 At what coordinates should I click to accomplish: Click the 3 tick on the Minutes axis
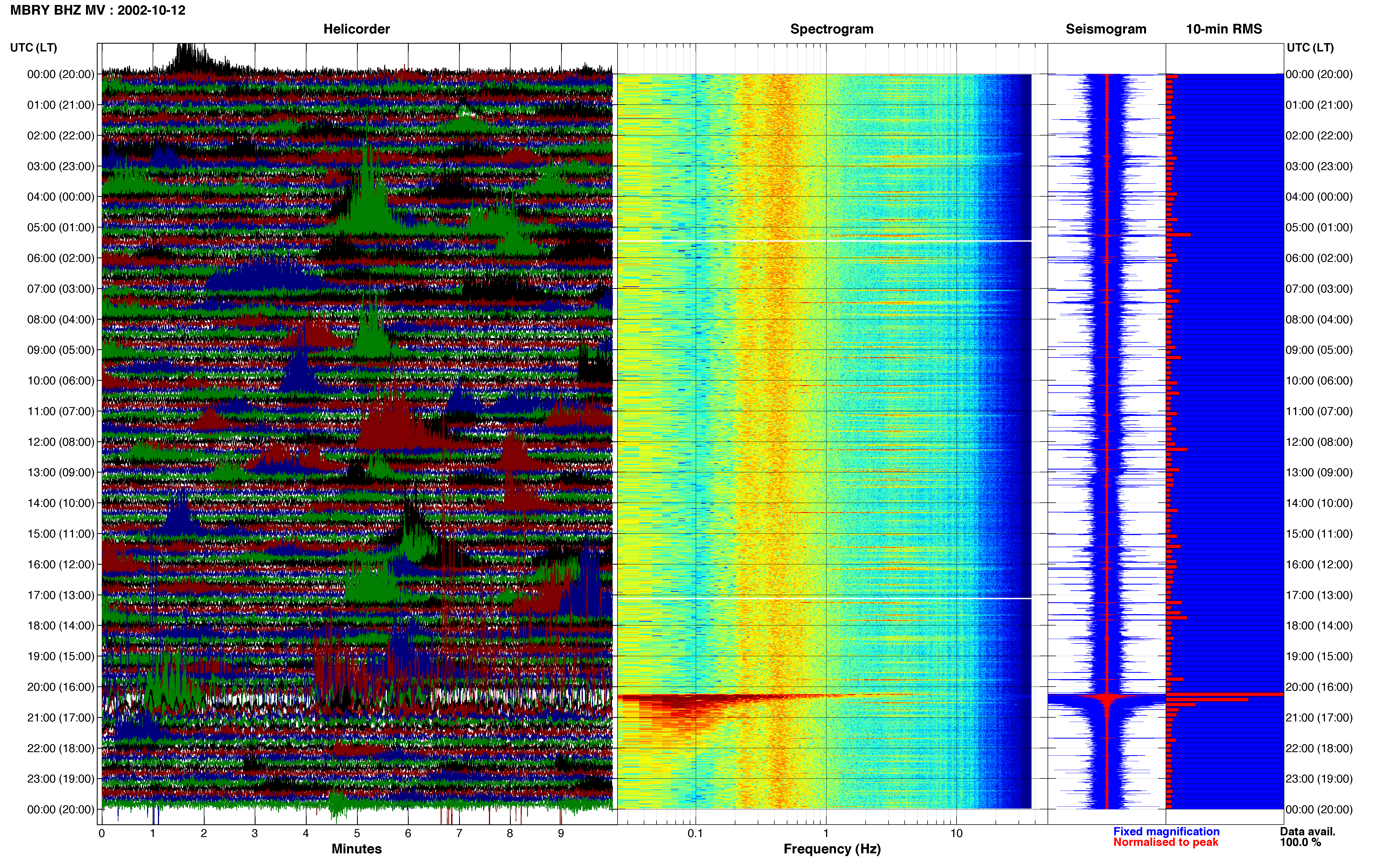click(255, 833)
